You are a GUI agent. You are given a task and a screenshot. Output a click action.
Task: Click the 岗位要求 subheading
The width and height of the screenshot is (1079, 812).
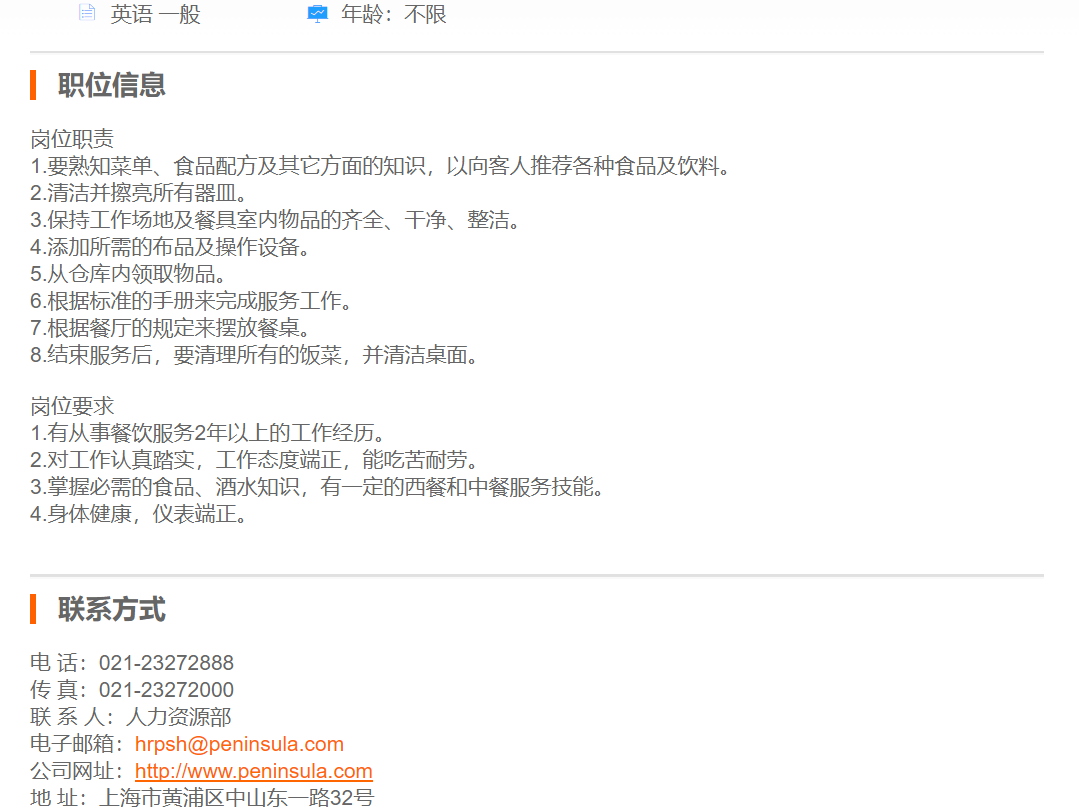[x=72, y=406]
